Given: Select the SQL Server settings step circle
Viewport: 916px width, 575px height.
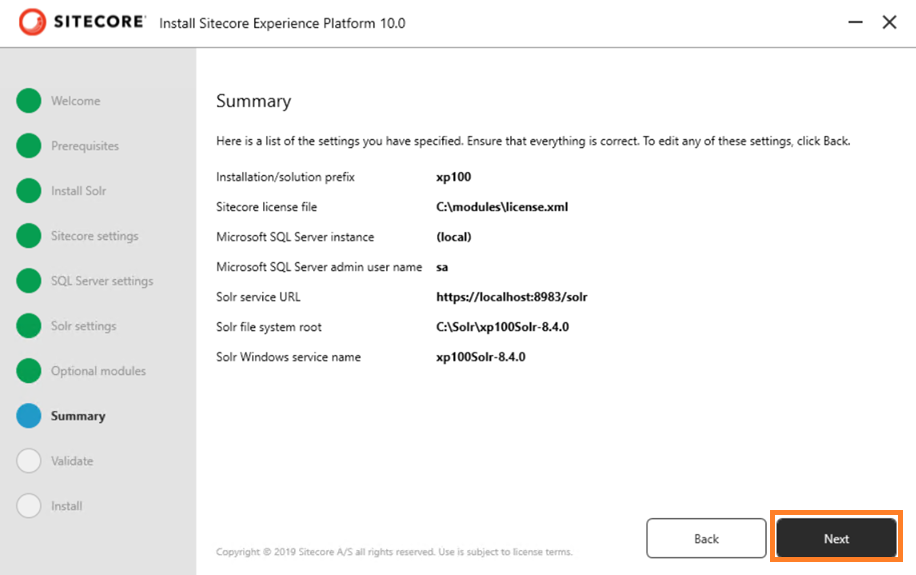Looking at the screenshot, I should [x=29, y=280].
